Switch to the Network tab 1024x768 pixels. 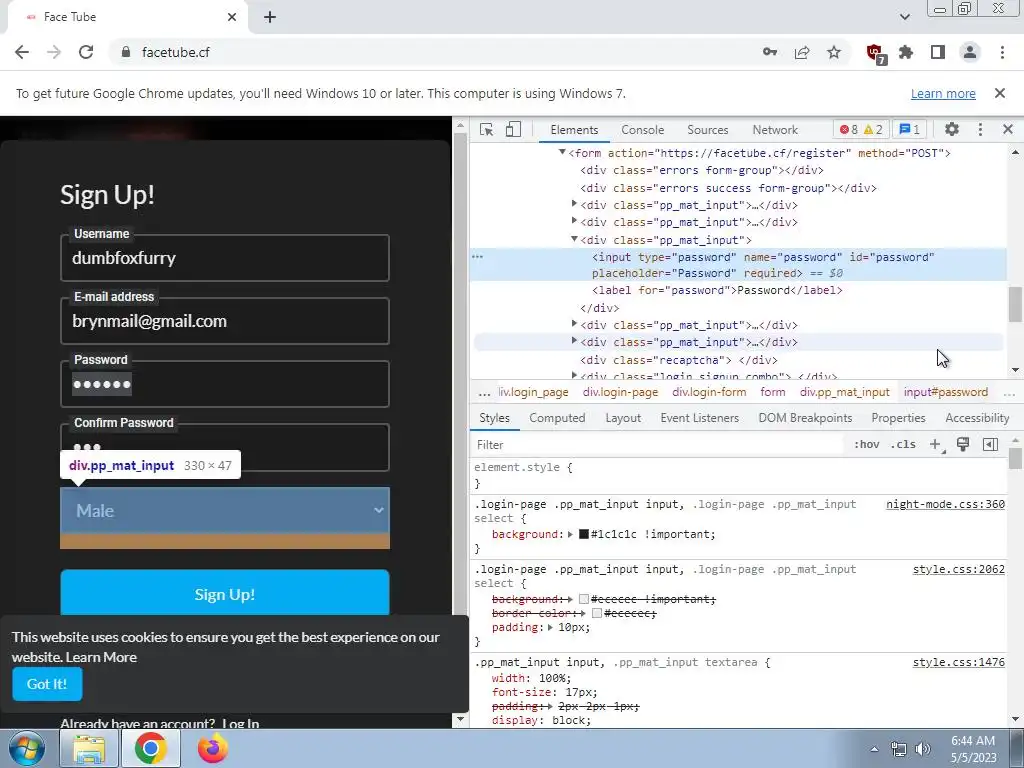(775, 130)
